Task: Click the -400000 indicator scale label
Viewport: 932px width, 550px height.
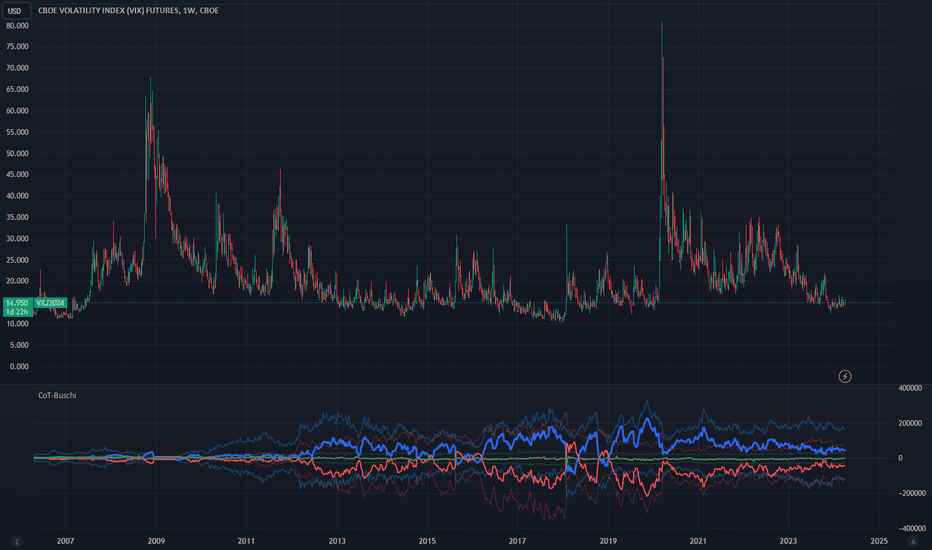Action: click(x=911, y=528)
